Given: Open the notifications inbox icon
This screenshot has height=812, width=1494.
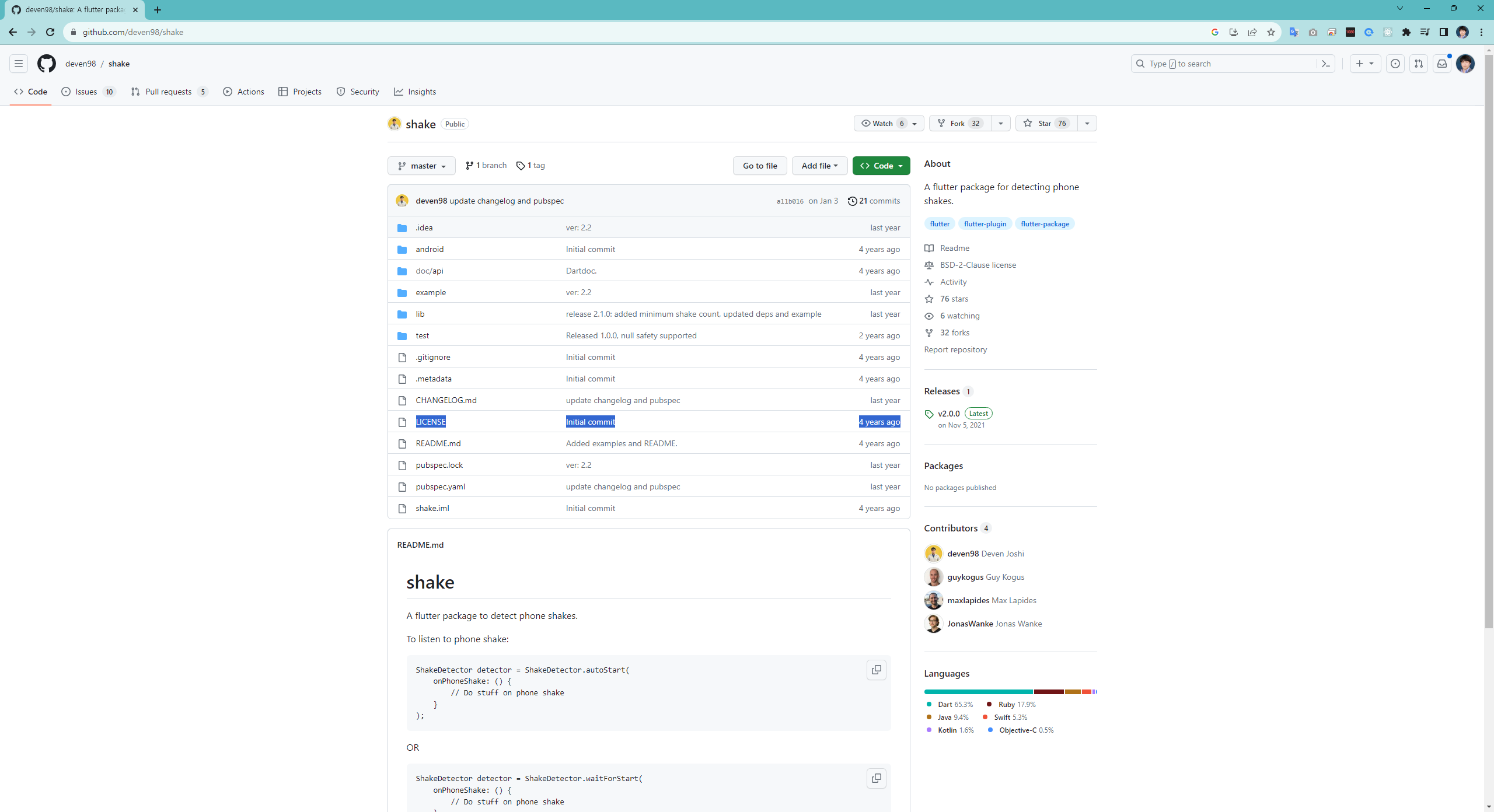Looking at the screenshot, I should [x=1442, y=64].
